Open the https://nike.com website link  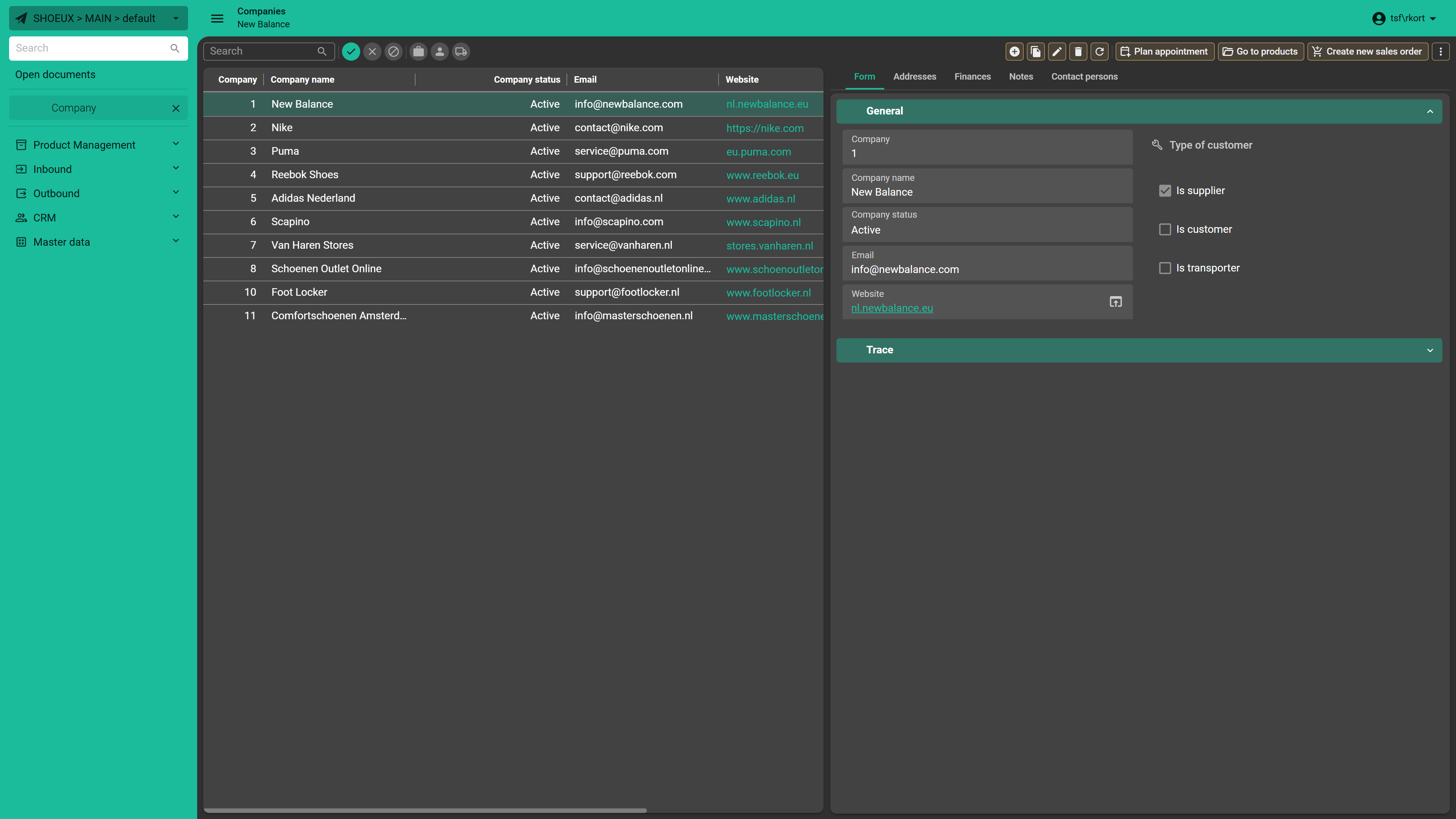(765, 128)
